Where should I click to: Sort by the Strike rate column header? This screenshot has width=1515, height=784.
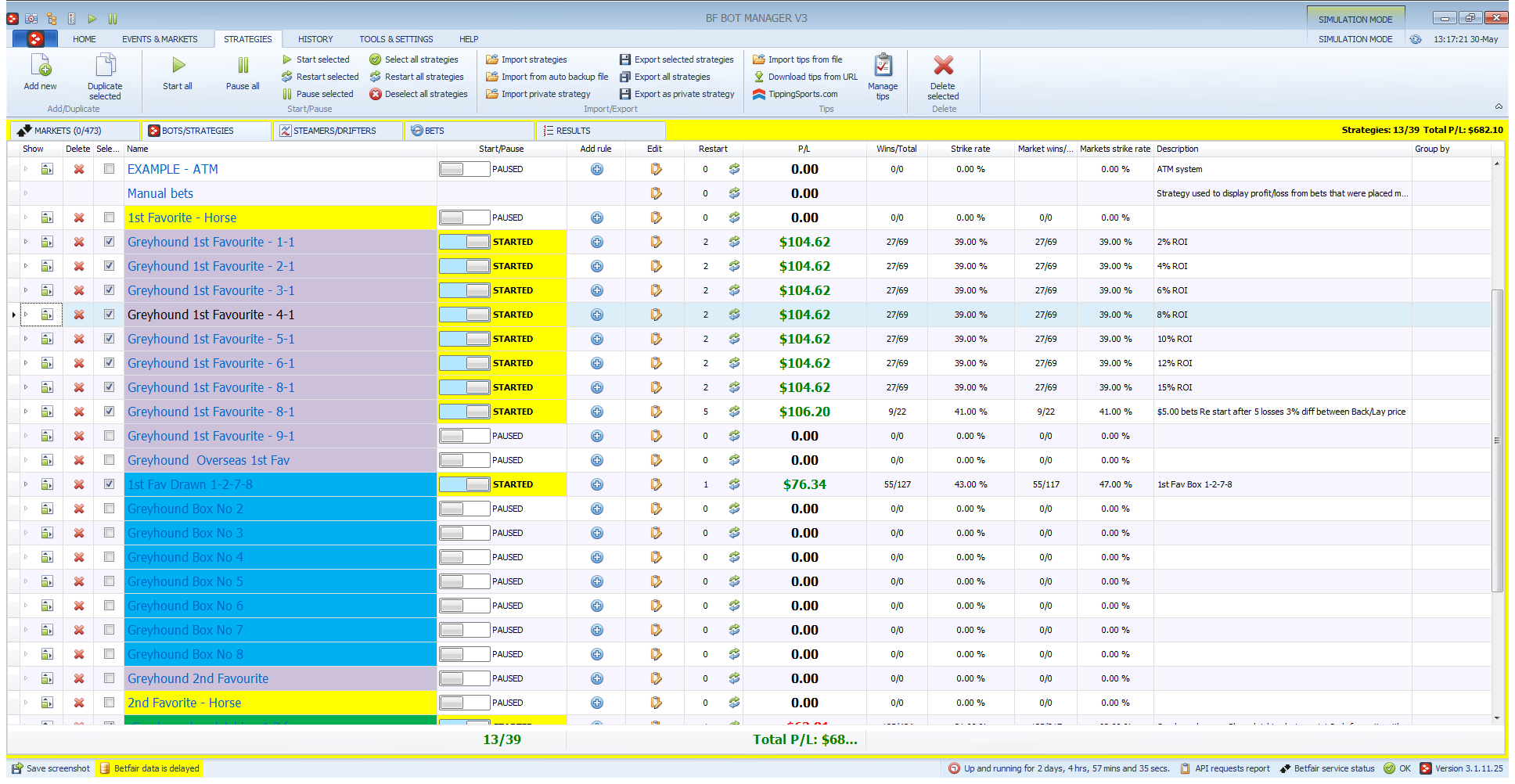(970, 149)
